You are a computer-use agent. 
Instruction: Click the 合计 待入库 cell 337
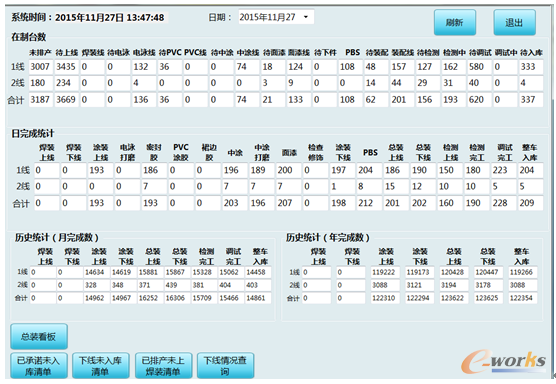point(531,100)
